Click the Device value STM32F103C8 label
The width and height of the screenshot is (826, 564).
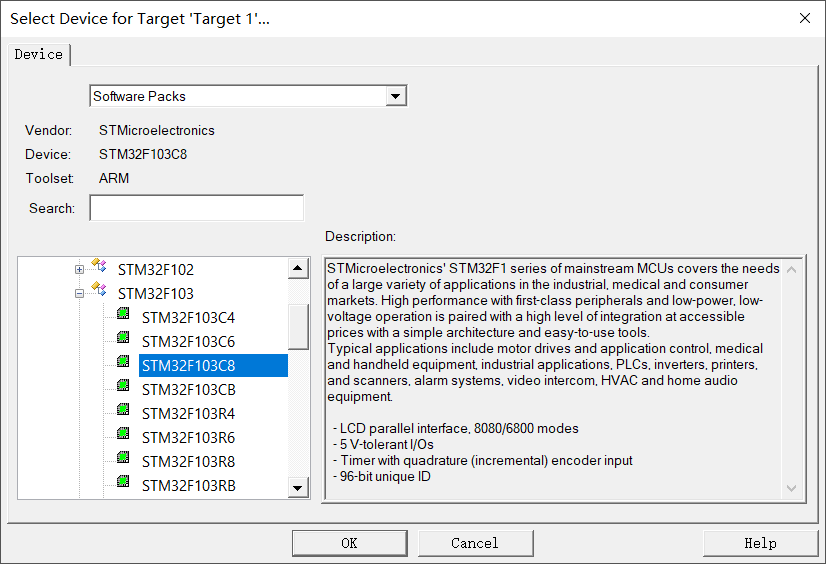(x=143, y=154)
